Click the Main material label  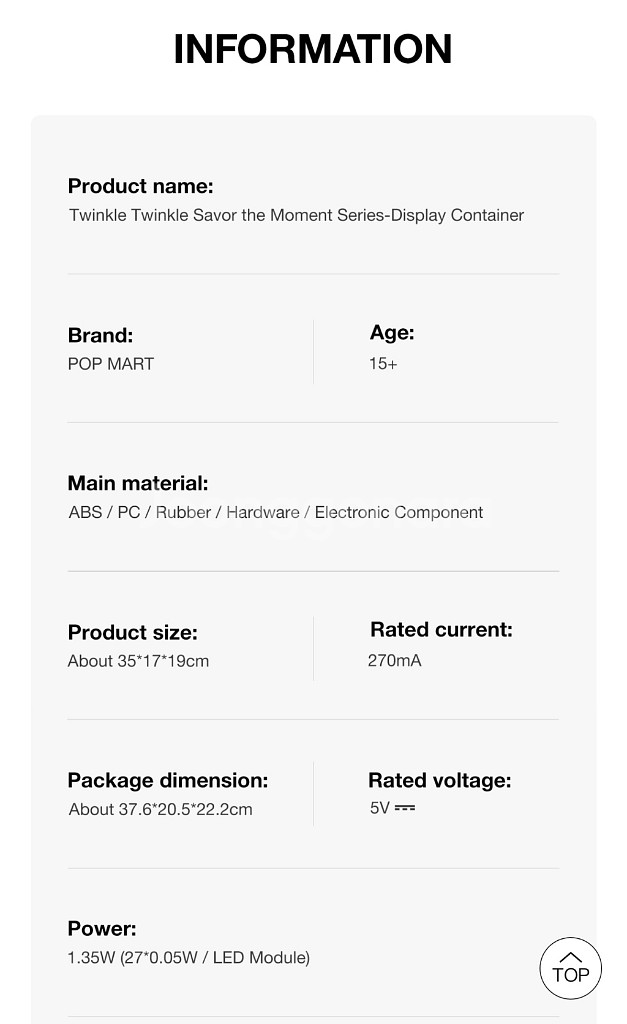pyautogui.click(x=138, y=483)
